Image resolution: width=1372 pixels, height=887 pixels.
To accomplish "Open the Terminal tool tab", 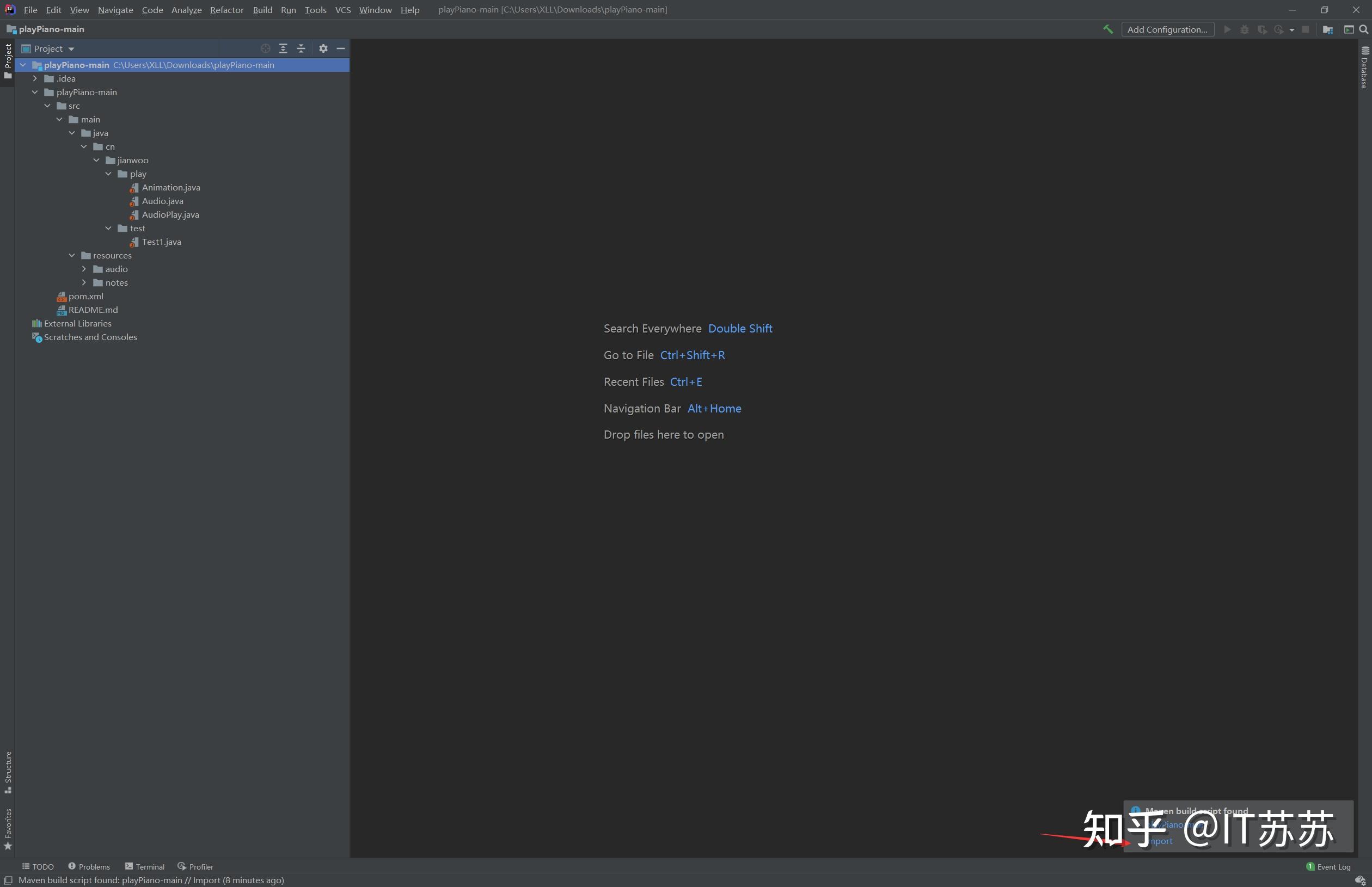I will pos(145,866).
